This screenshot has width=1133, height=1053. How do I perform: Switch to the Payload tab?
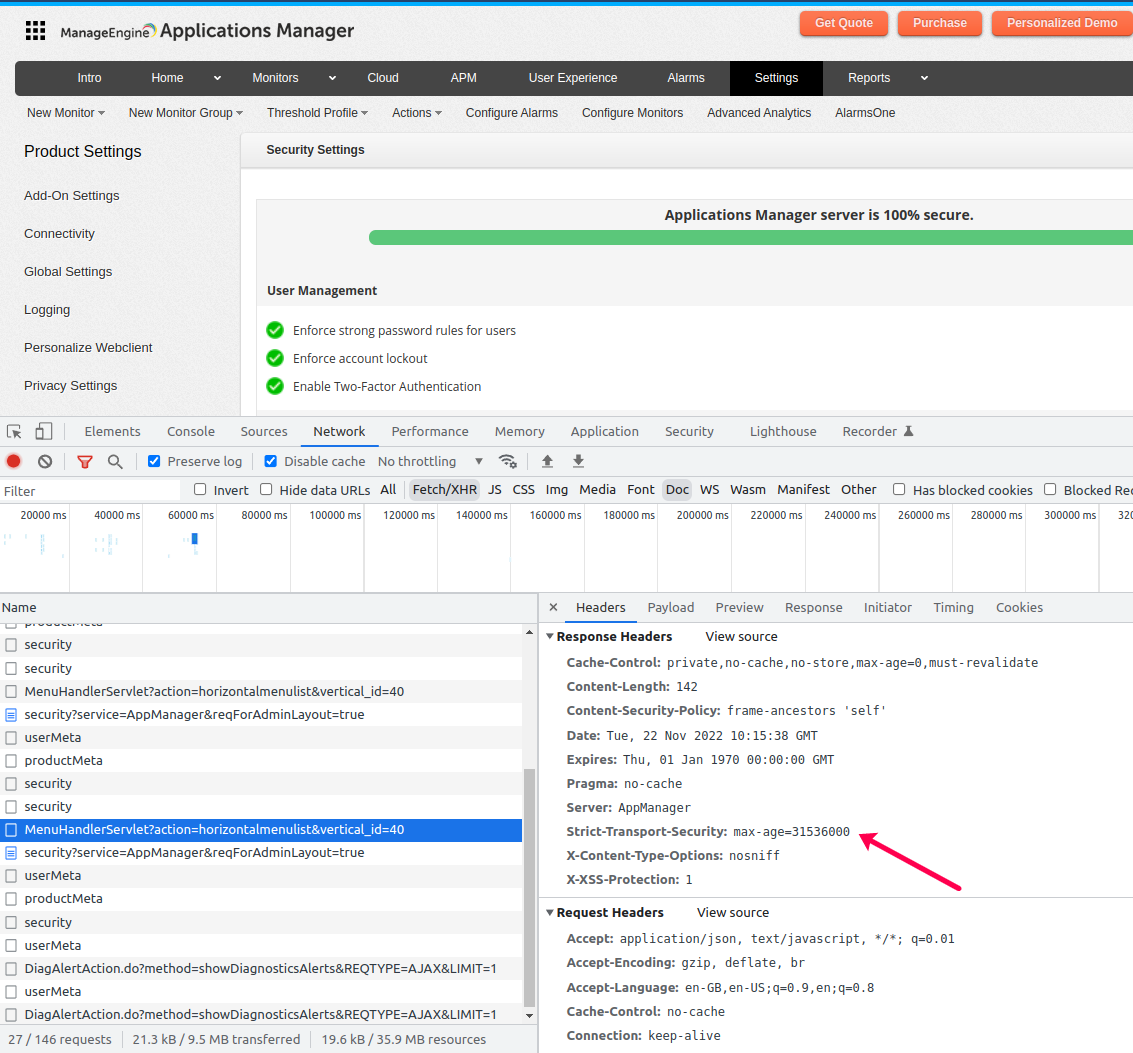[670, 608]
